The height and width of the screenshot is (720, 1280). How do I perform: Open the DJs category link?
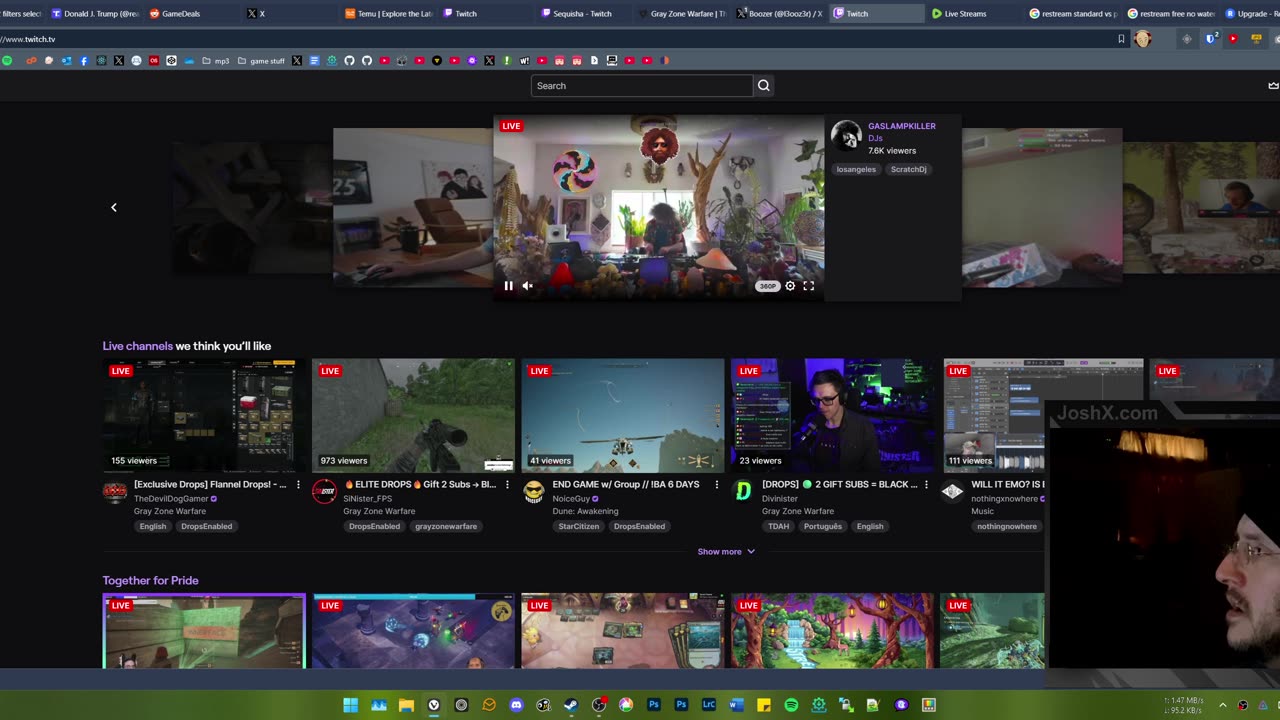pos(875,138)
